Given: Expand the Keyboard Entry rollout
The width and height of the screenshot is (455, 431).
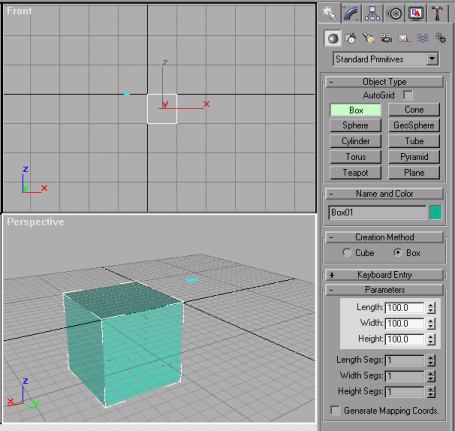Looking at the screenshot, I should tap(384, 275).
